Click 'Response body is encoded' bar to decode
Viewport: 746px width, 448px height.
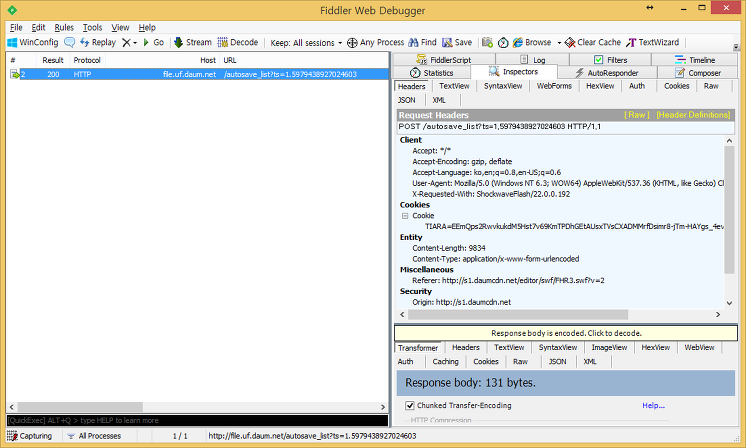566,333
